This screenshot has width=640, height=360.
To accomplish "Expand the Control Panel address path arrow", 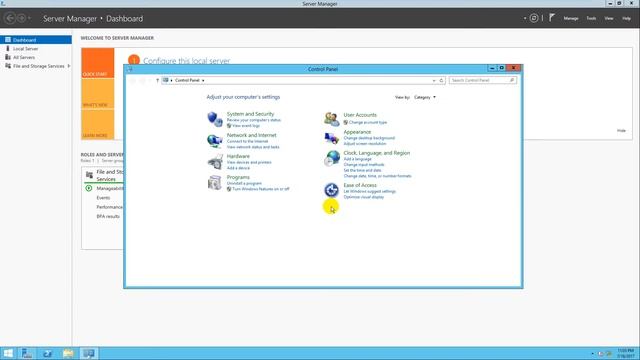I will (x=203, y=80).
